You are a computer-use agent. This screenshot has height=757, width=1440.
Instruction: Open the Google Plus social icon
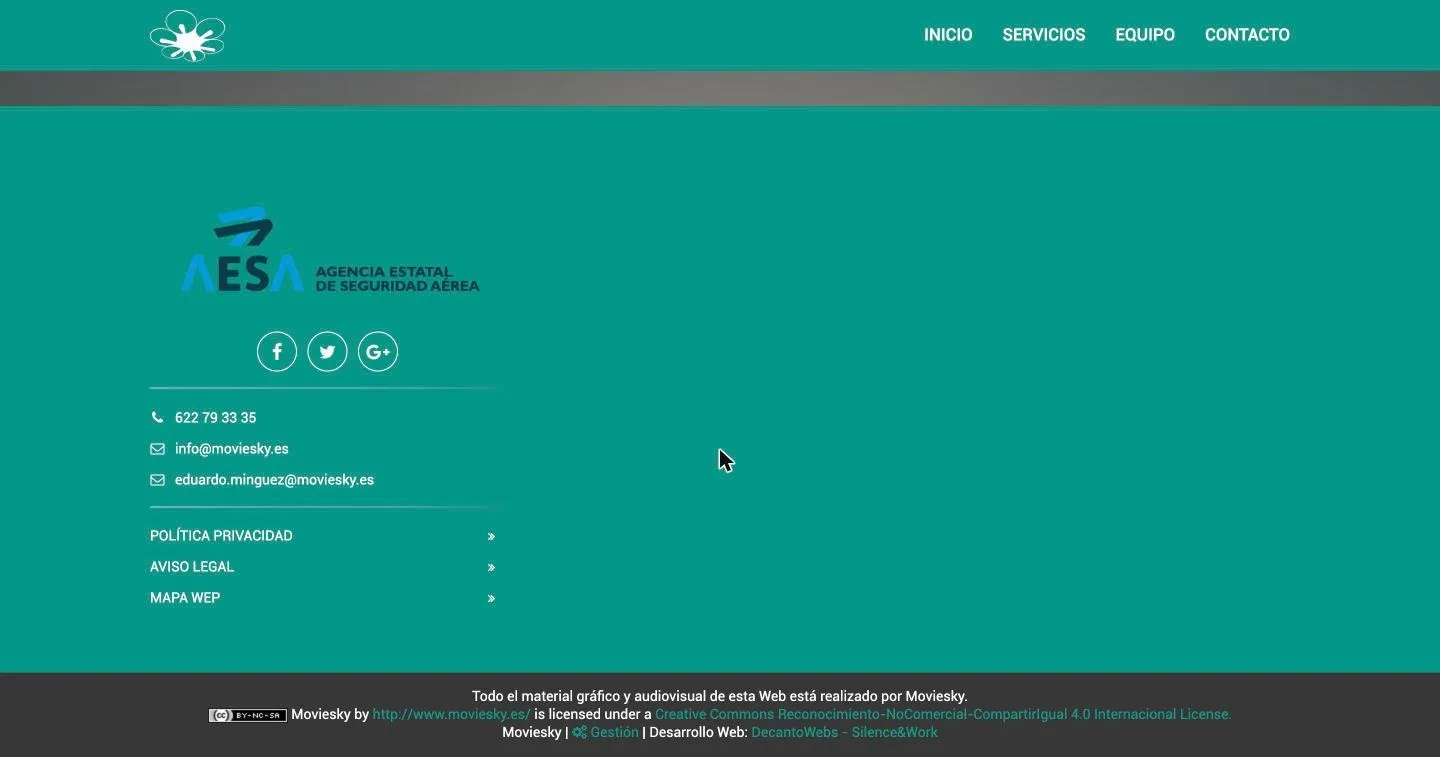(x=378, y=351)
